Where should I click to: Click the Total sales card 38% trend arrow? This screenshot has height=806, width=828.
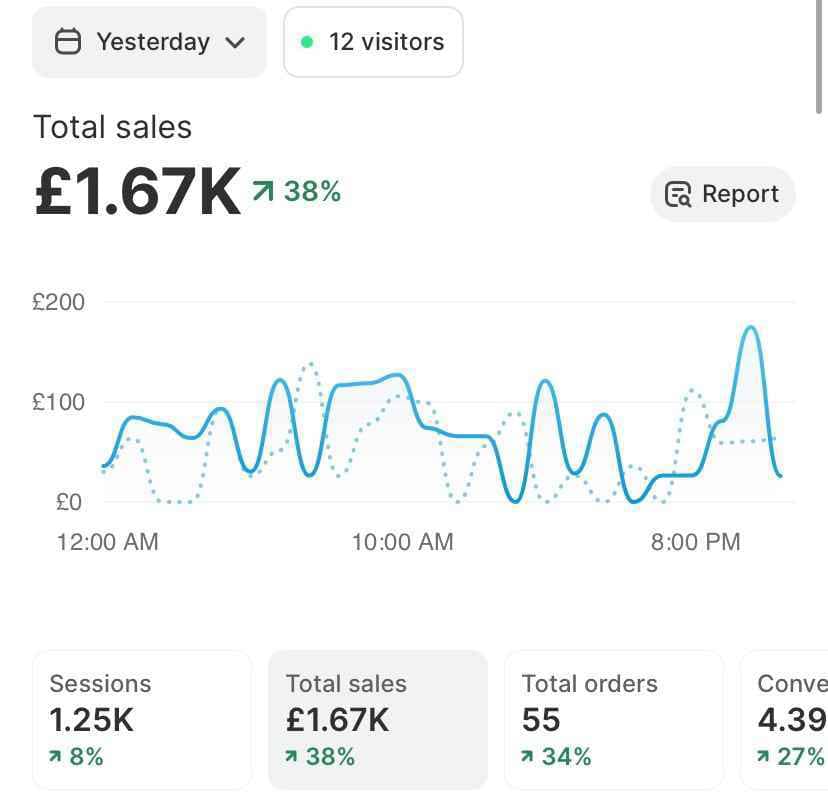click(292, 758)
